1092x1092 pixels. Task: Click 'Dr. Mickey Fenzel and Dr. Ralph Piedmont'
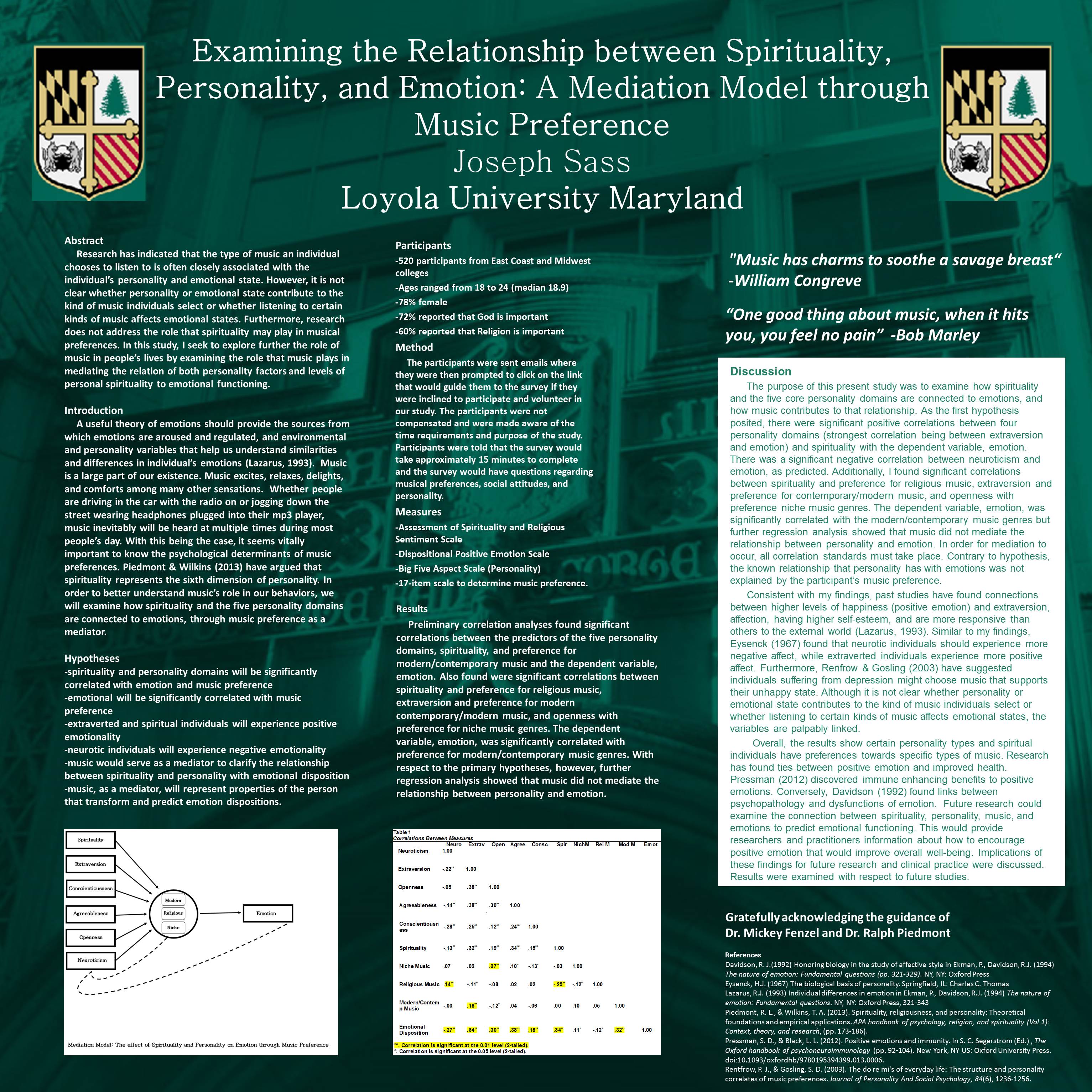tap(838, 932)
